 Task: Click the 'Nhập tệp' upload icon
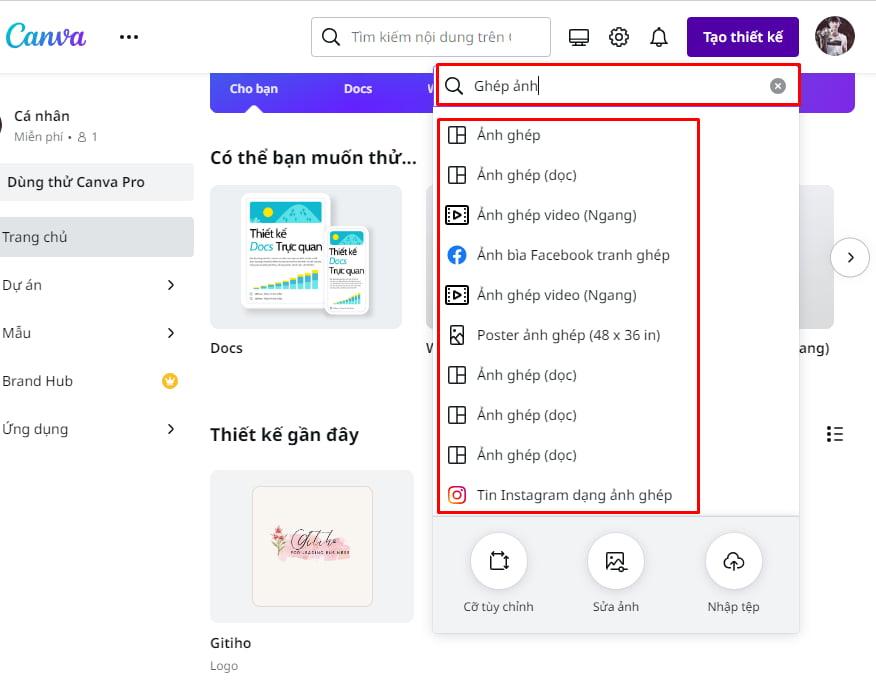(x=734, y=561)
